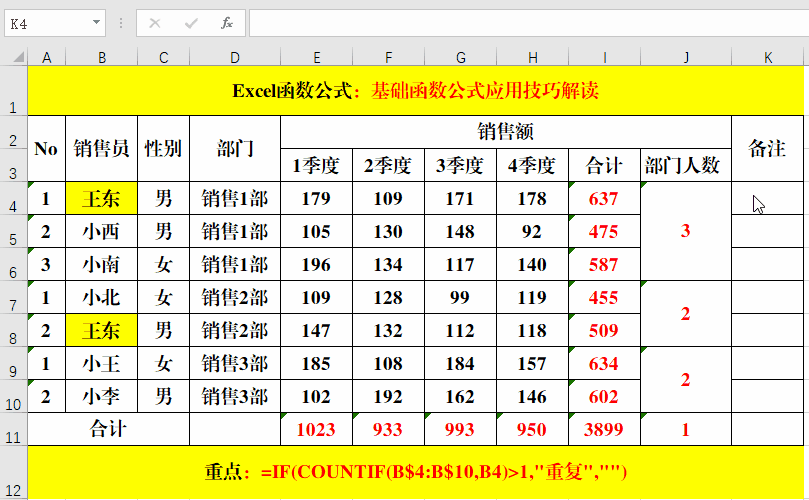Select the red total '587' cell
The image size is (809, 500).
tap(604, 264)
